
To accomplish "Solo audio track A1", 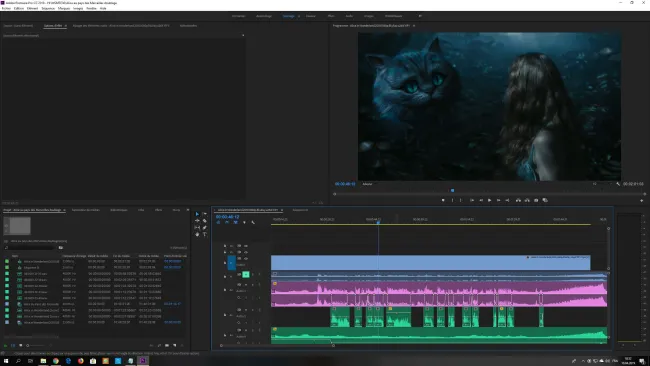I will coord(252,274).
